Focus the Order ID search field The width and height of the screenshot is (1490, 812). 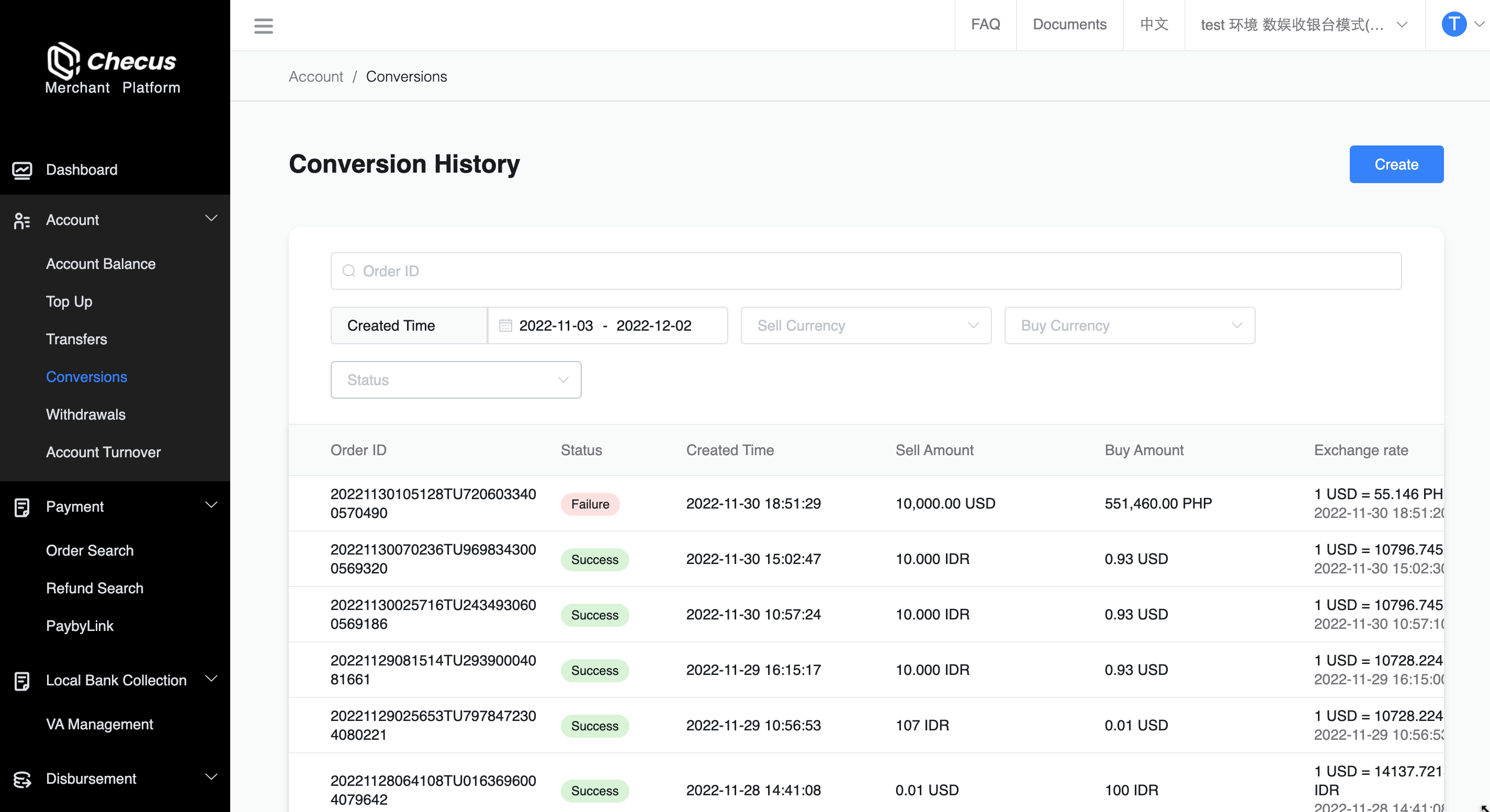tap(865, 271)
